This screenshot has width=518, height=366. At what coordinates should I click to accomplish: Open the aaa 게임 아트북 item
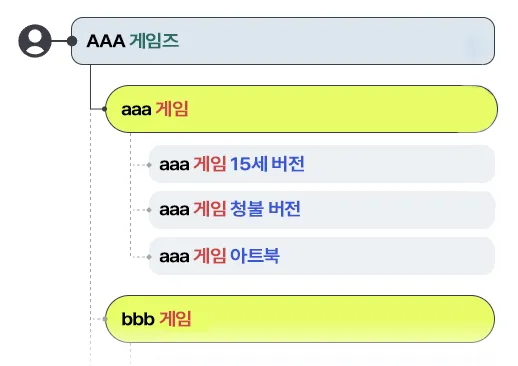322,256
